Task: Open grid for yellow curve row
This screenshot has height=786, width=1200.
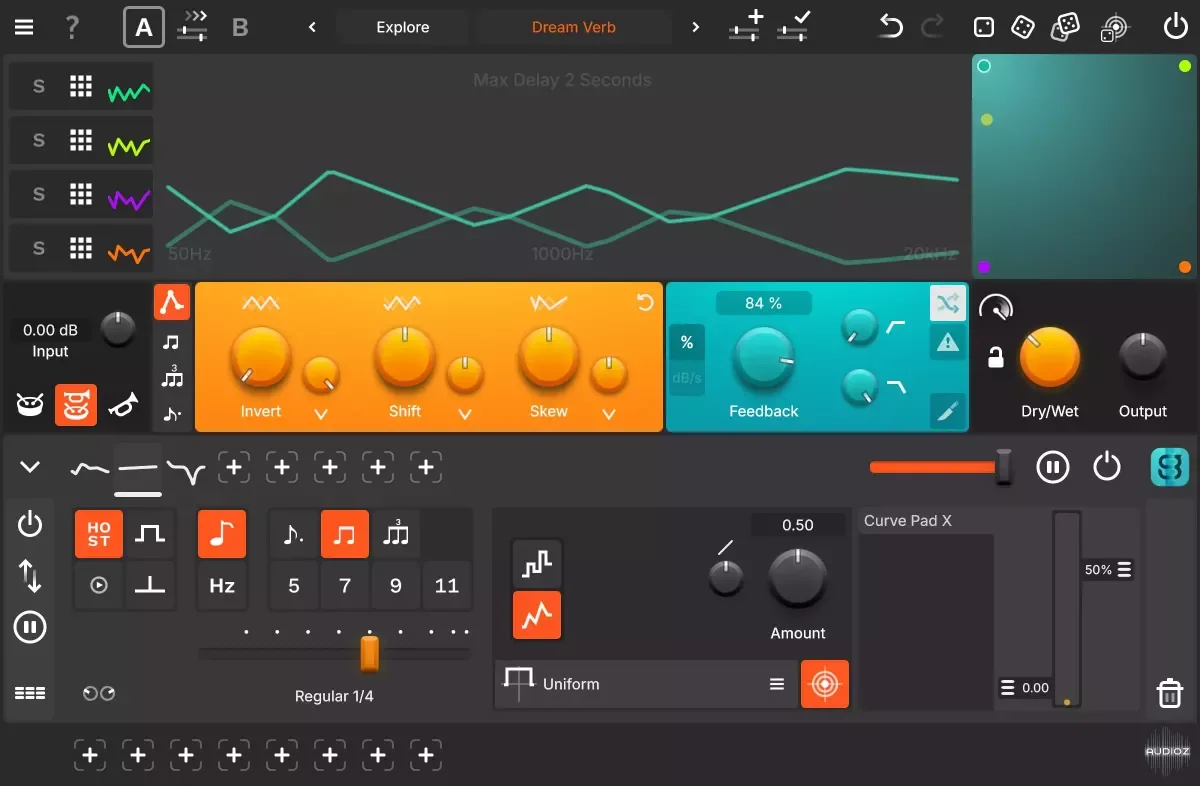Action: [x=81, y=141]
